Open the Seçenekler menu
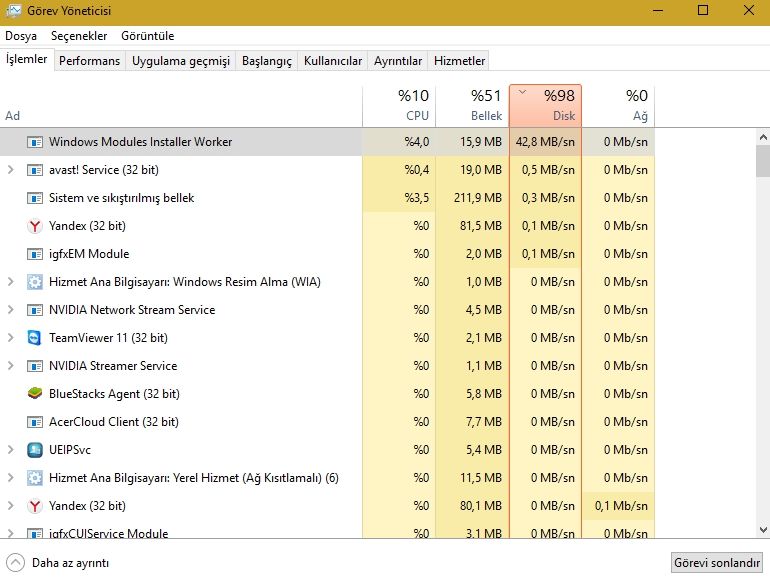This screenshot has width=770, height=586. (79, 35)
